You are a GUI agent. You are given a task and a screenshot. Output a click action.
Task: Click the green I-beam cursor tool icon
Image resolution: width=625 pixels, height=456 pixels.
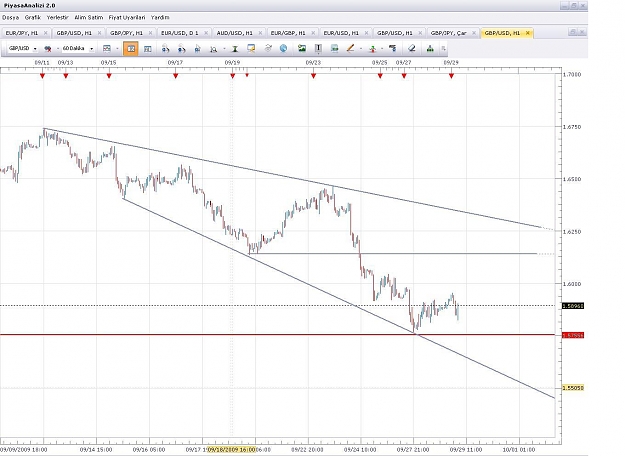(235, 49)
